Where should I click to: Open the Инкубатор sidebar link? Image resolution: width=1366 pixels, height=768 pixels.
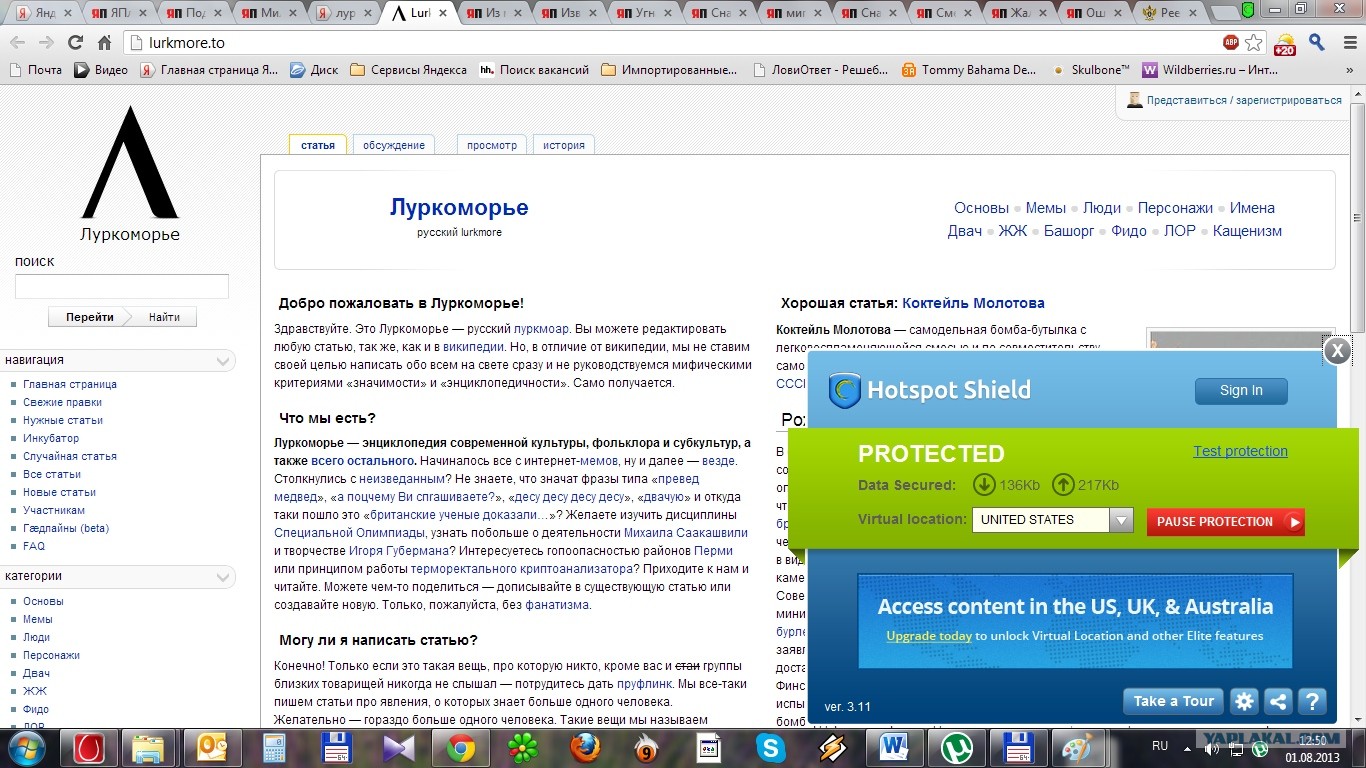pos(51,438)
